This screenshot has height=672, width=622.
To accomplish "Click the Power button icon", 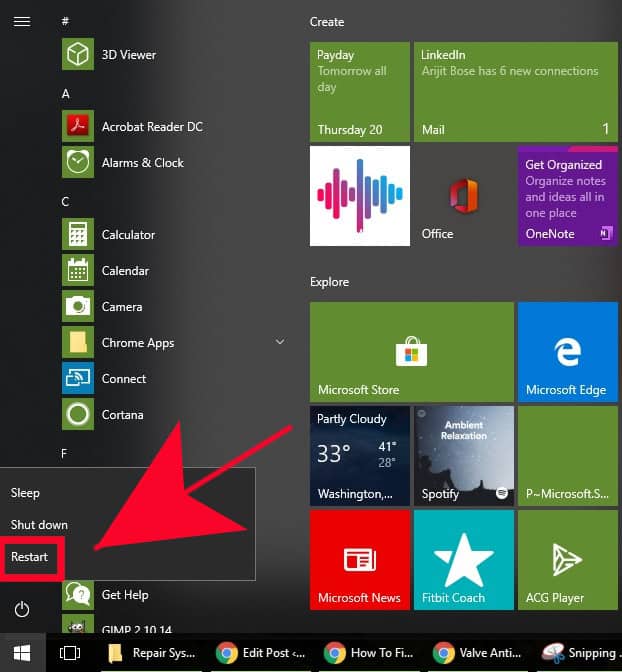I will click(22, 609).
